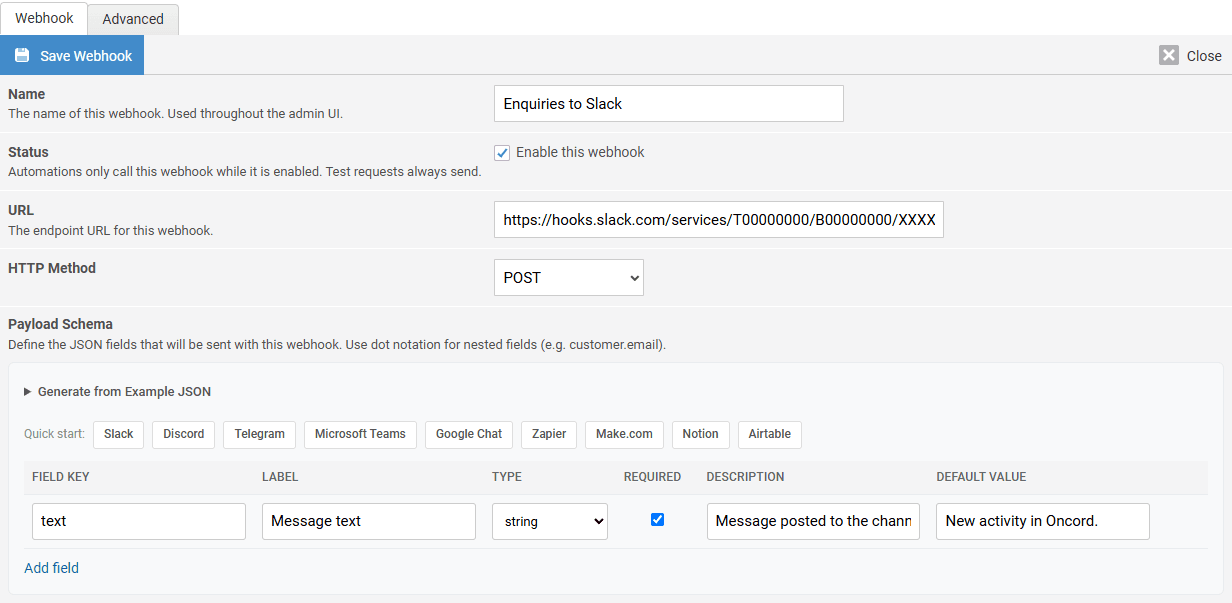
Task: Click the DEFAULT VALUE column header
Action: [x=981, y=477]
